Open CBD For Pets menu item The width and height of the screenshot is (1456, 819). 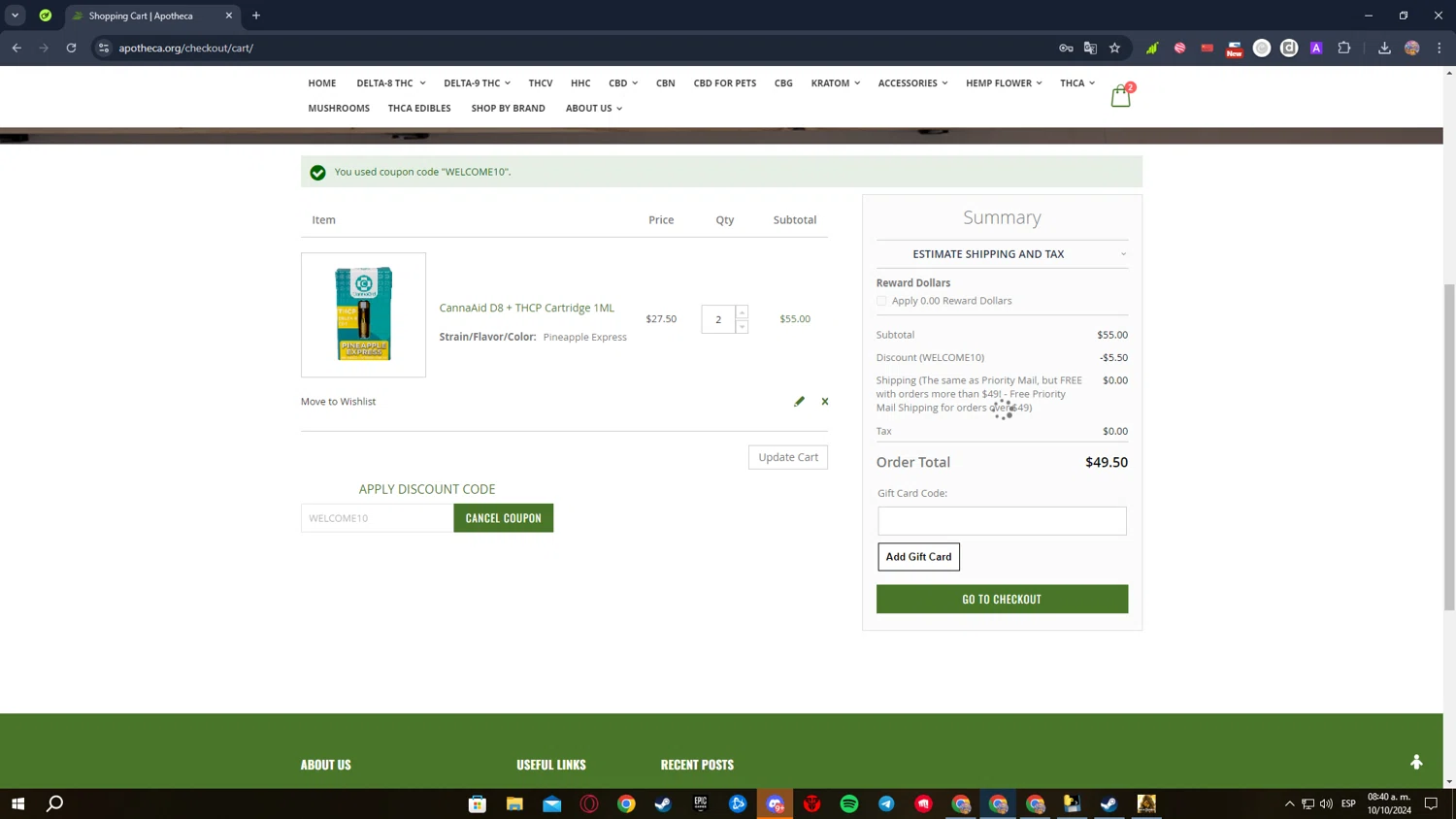pos(725,83)
